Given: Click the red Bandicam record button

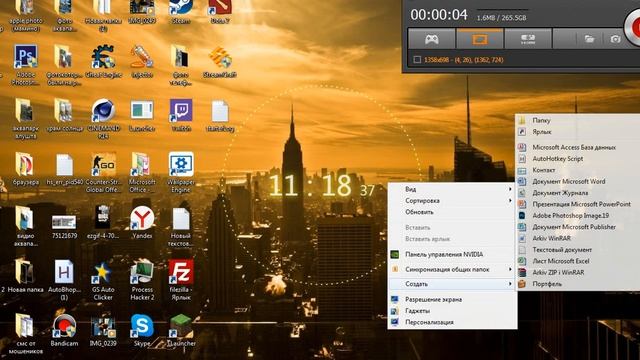Looking at the screenshot, I should (633, 27).
